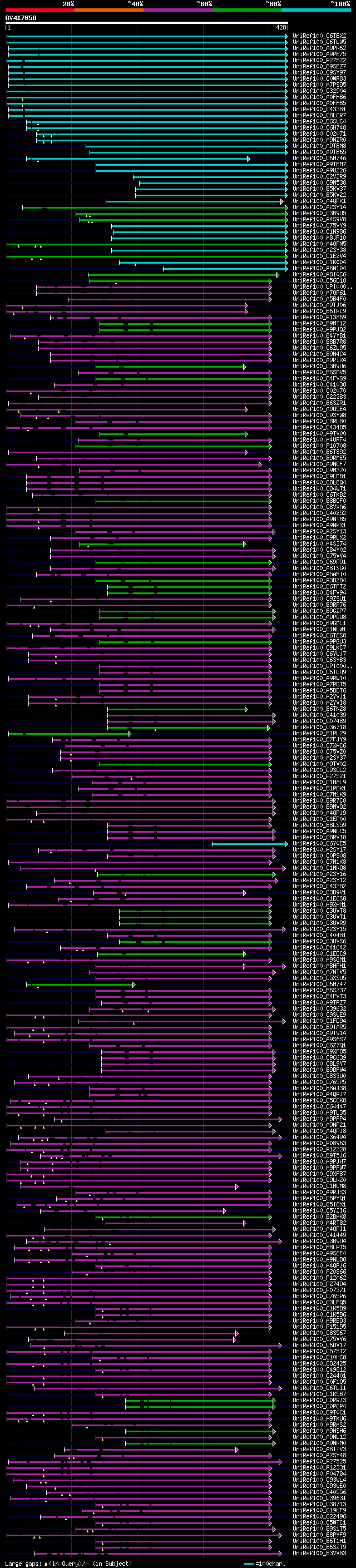This screenshot has width=356, height=1568.
Task: Click the UniRef100_Q6Y0E5 entry
Action: (319, 844)
